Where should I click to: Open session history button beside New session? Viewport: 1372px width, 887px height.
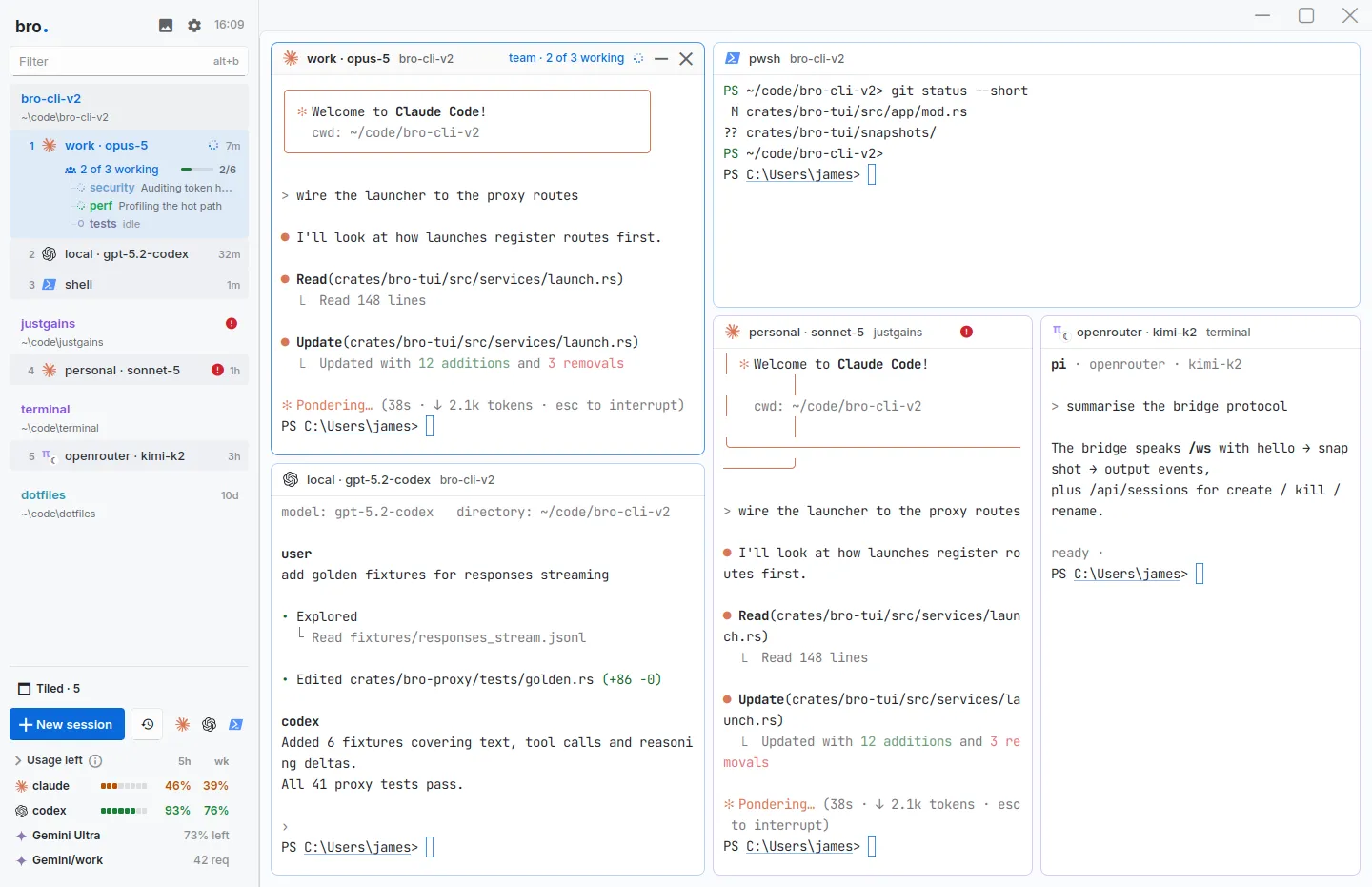pyautogui.click(x=147, y=724)
